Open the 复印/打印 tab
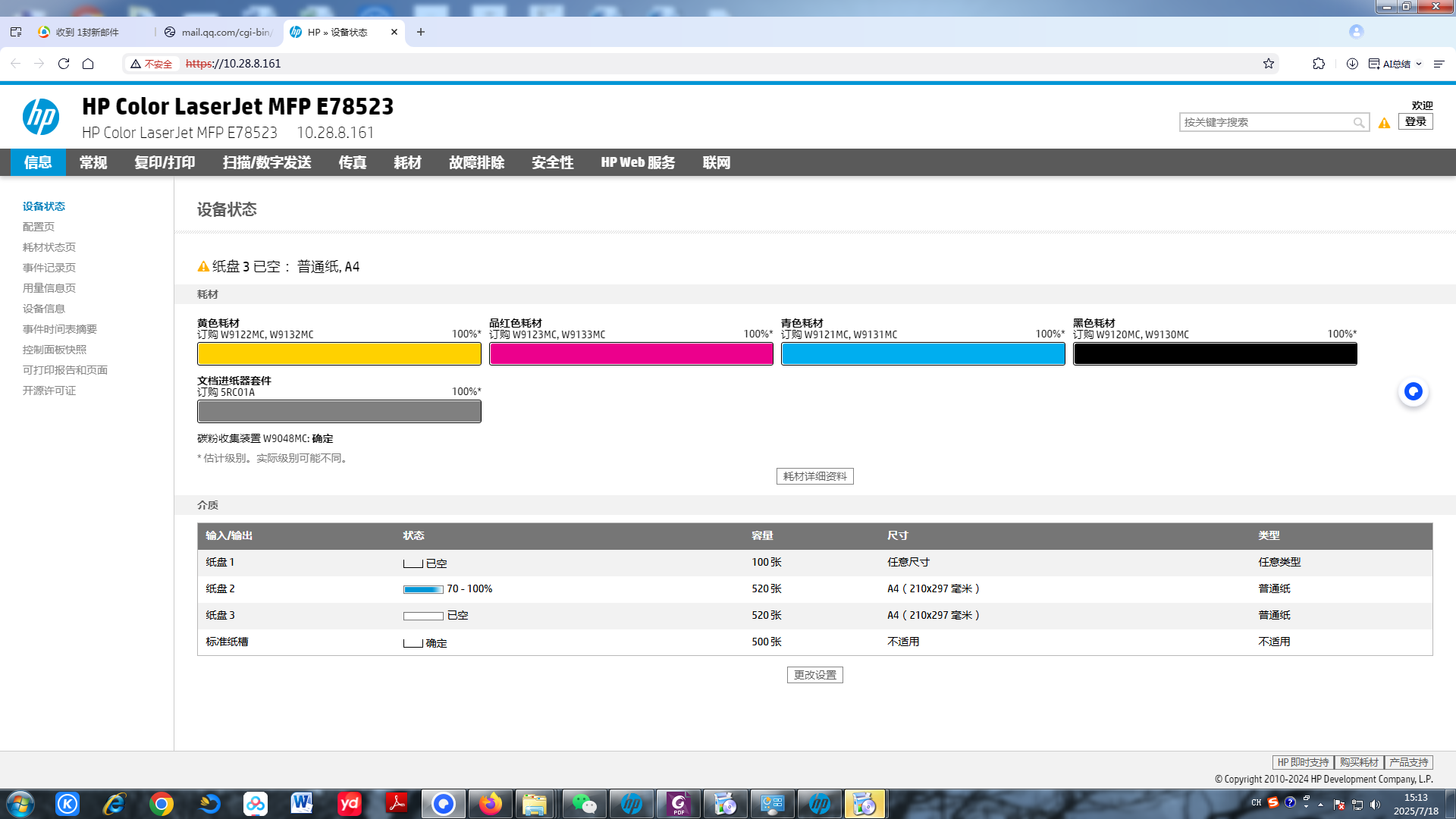Image resolution: width=1456 pixels, height=819 pixels. pos(165,162)
